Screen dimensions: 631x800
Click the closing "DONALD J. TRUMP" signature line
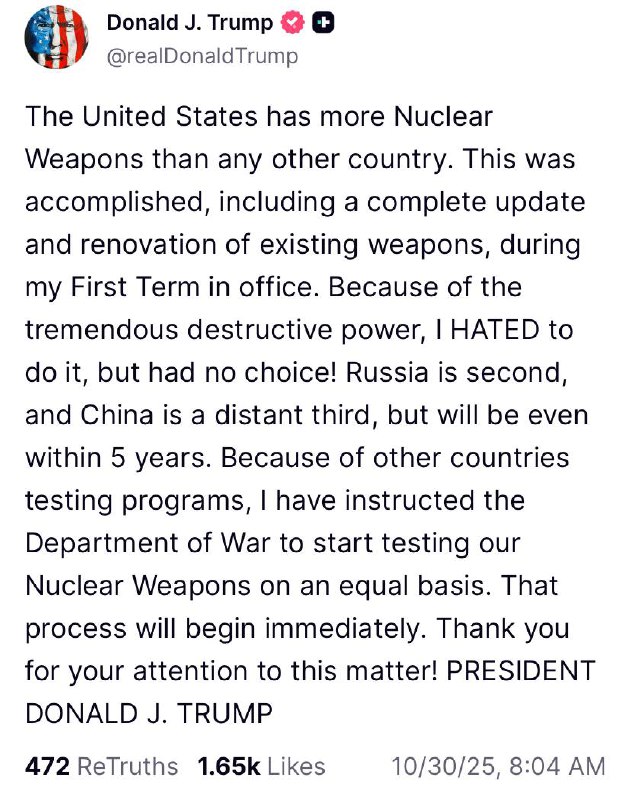click(148, 714)
